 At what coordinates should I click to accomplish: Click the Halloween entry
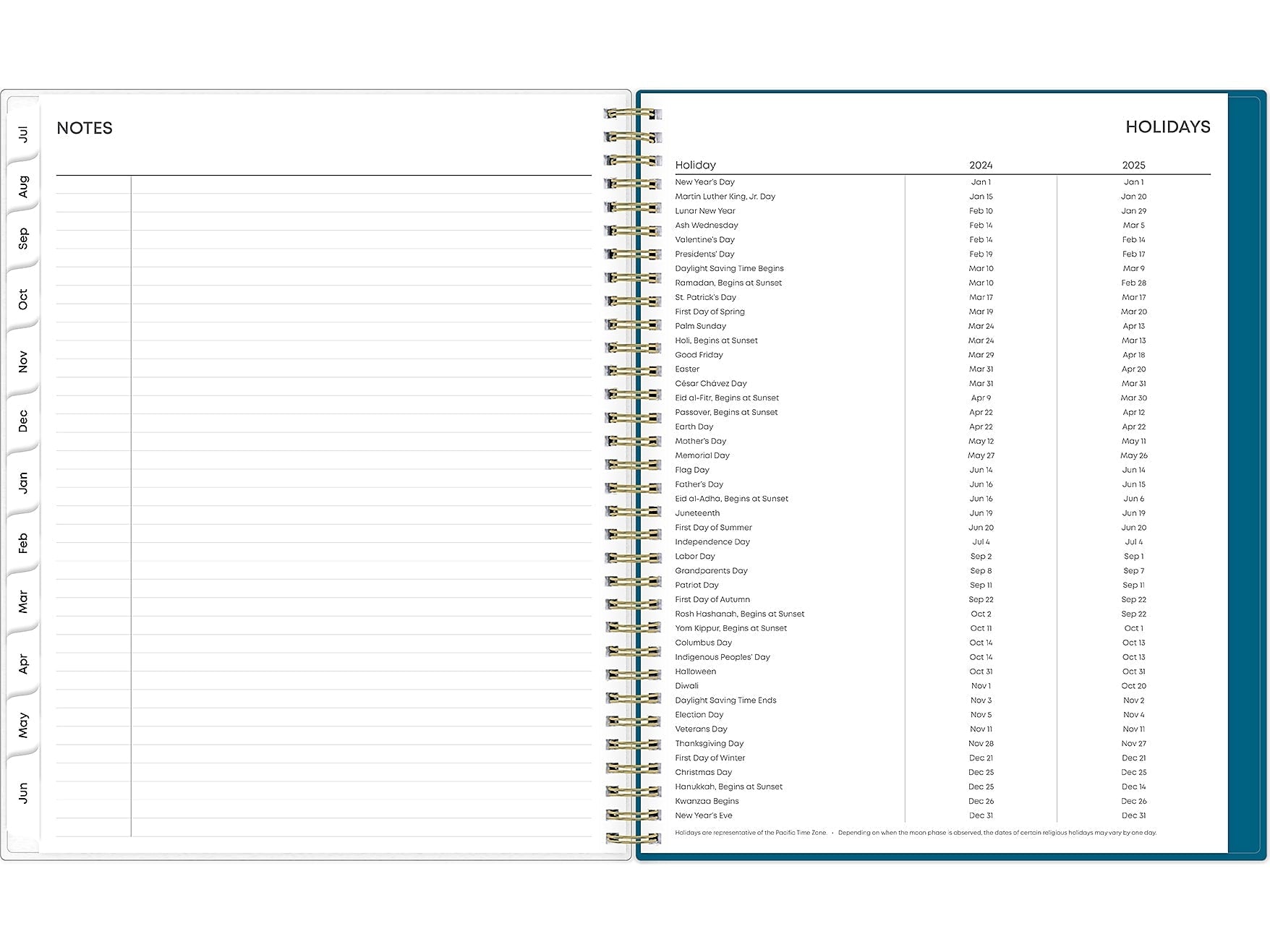click(x=695, y=672)
